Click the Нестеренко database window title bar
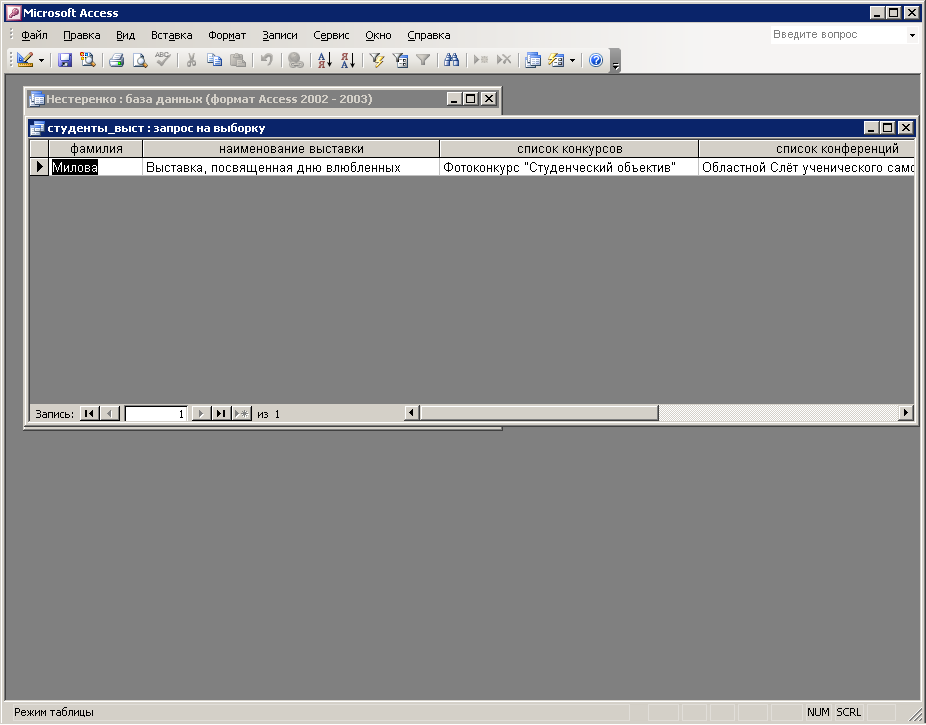 point(236,99)
